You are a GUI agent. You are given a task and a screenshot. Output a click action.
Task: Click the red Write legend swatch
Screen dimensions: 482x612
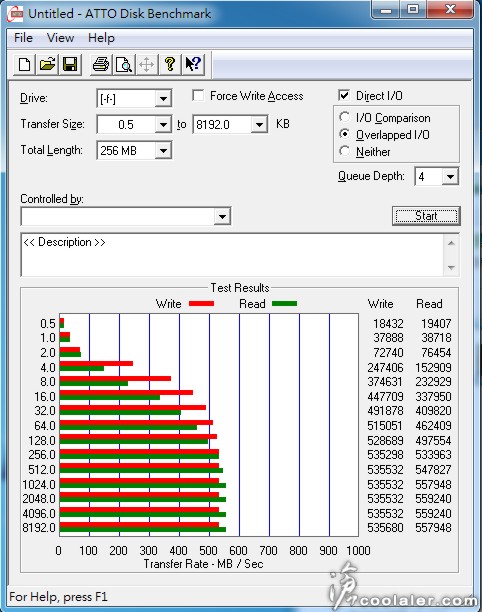[201, 304]
